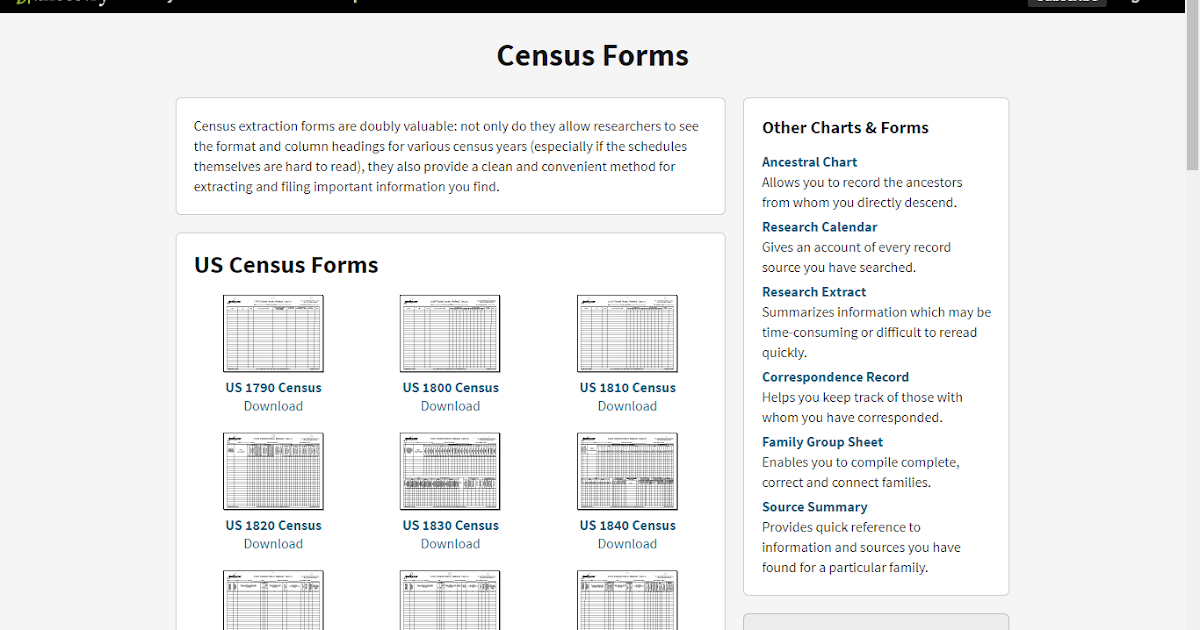Image resolution: width=1200 pixels, height=630 pixels.
Task: Click the US 1830 Census form thumbnail
Action: (450, 470)
